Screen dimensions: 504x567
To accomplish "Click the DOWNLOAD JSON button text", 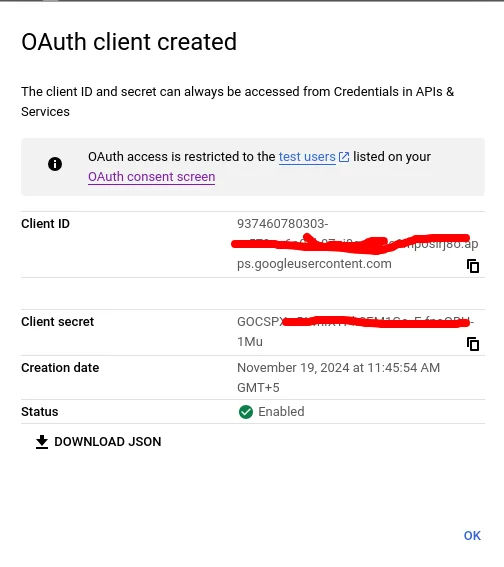I will pyautogui.click(x=108, y=442).
